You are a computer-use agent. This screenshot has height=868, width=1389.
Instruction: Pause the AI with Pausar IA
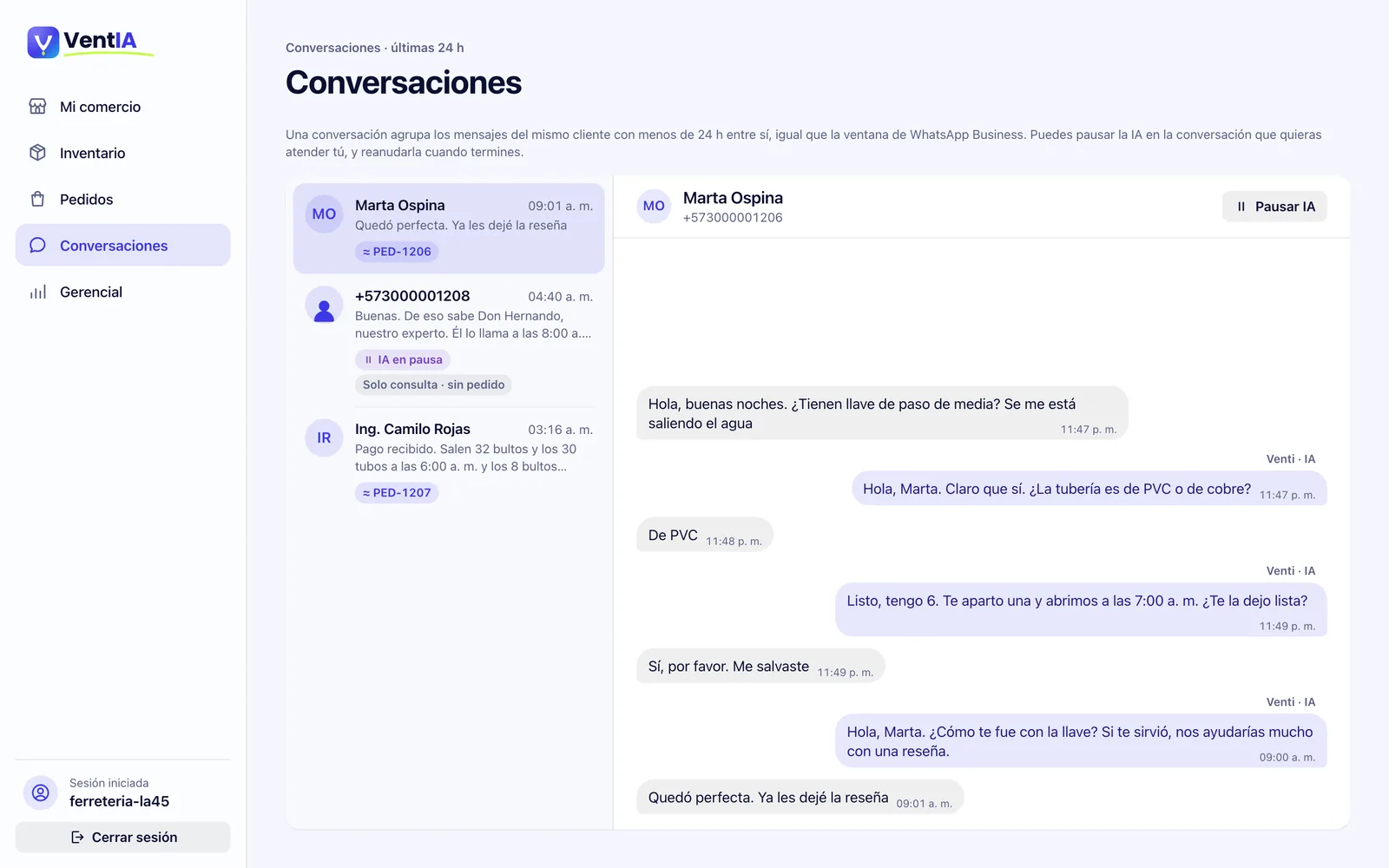(x=1274, y=207)
